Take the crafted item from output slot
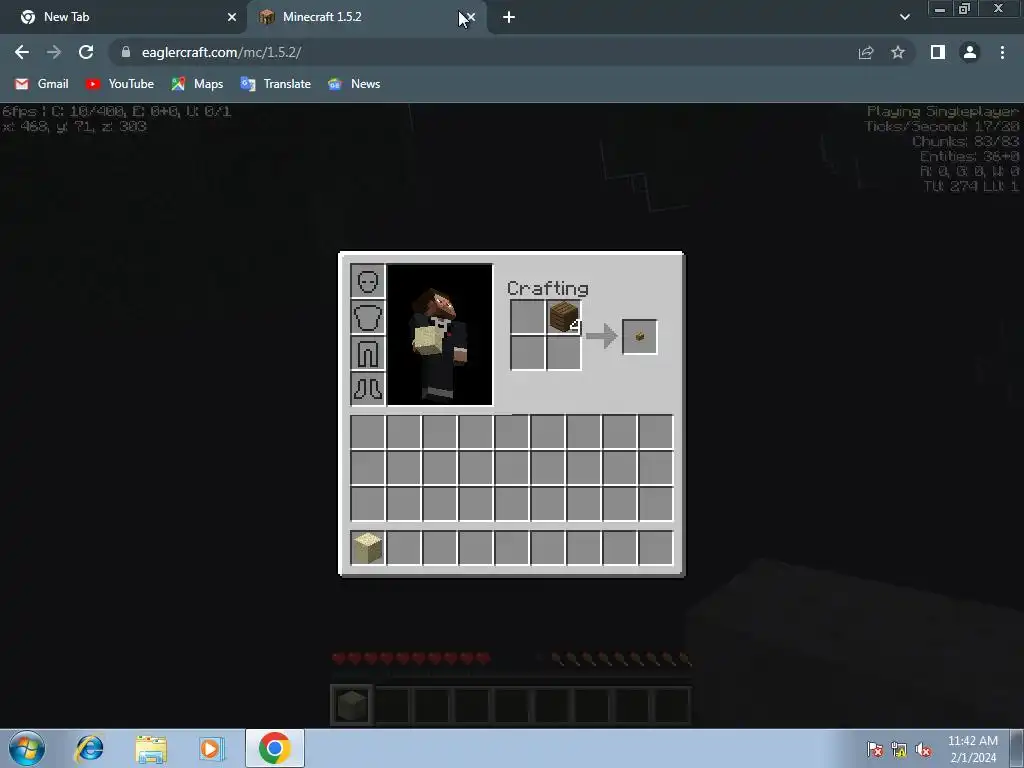Viewport: 1024px width, 768px height. (639, 336)
